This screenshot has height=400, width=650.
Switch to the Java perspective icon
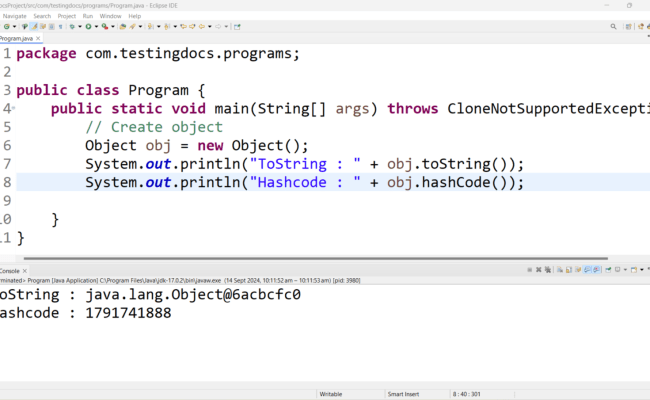[640, 27]
